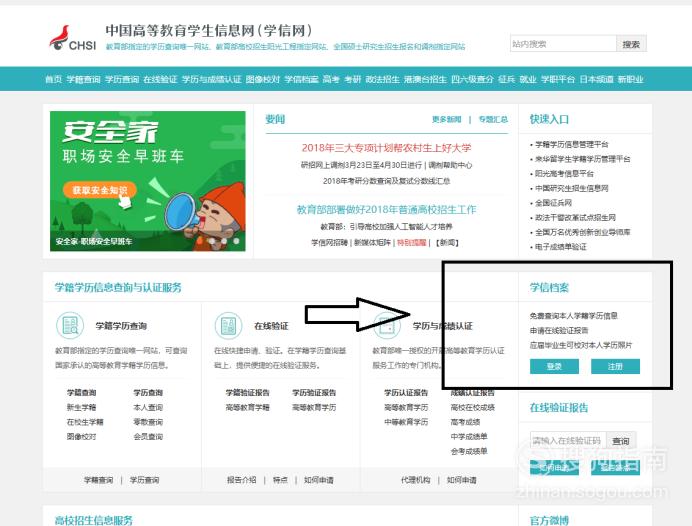692x526 pixels.
Task: Open 新生学籍 under 学籍查询
Action: tap(81, 407)
